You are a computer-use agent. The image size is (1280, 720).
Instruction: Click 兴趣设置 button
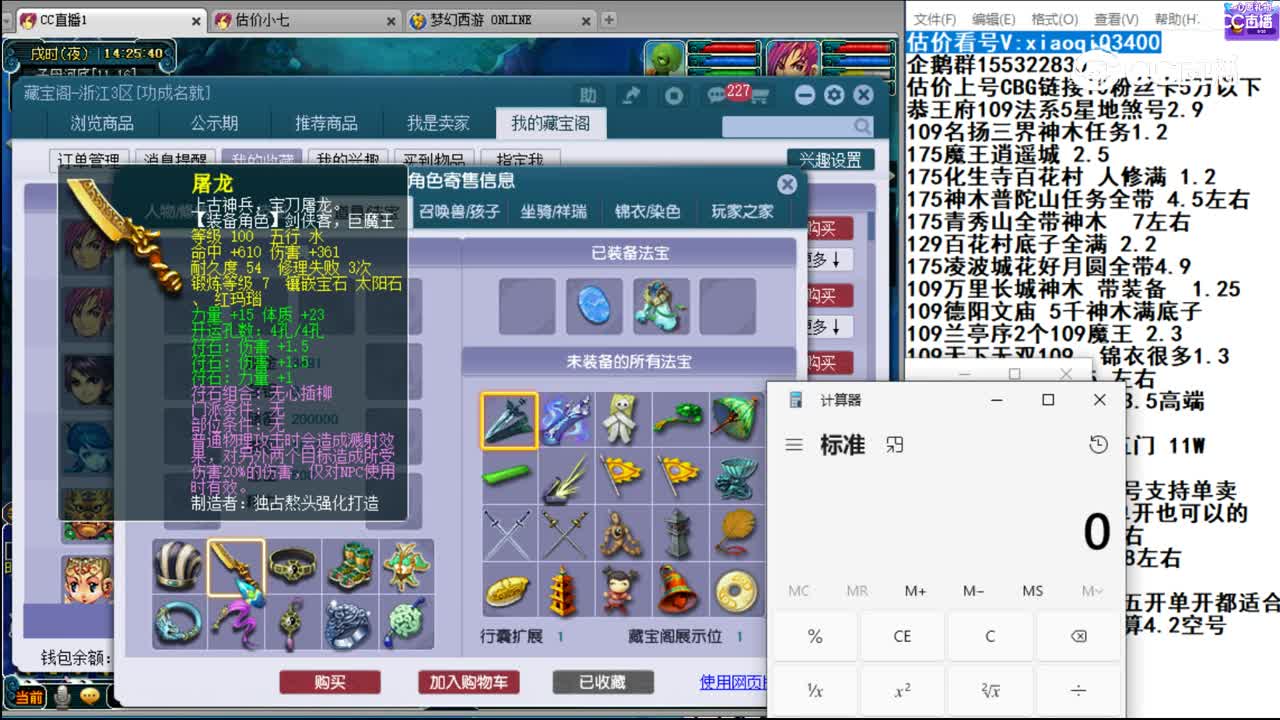tap(830, 160)
